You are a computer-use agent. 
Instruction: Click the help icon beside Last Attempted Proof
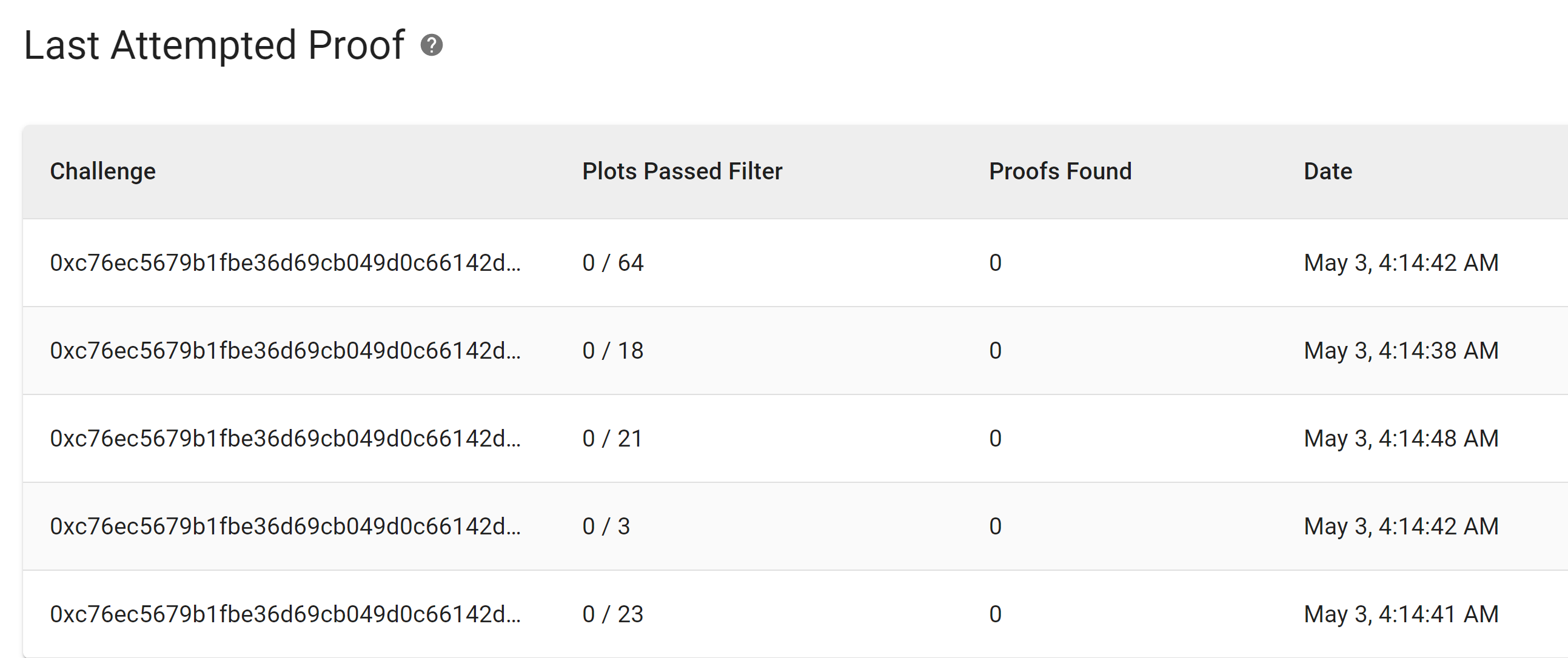[432, 45]
